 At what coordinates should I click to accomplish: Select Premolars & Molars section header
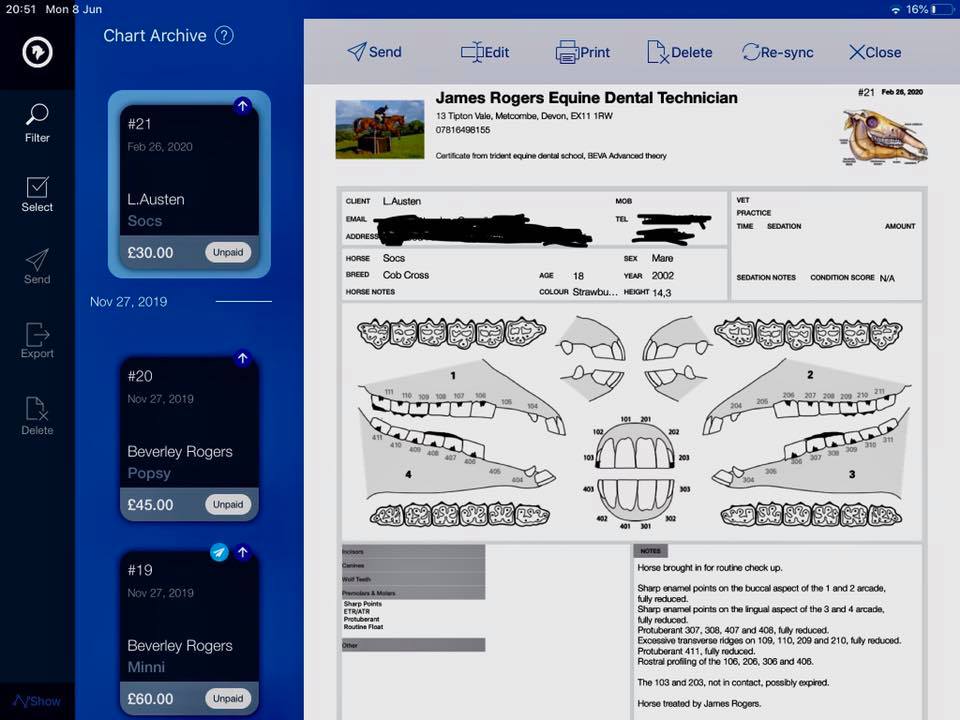tap(413, 593)
